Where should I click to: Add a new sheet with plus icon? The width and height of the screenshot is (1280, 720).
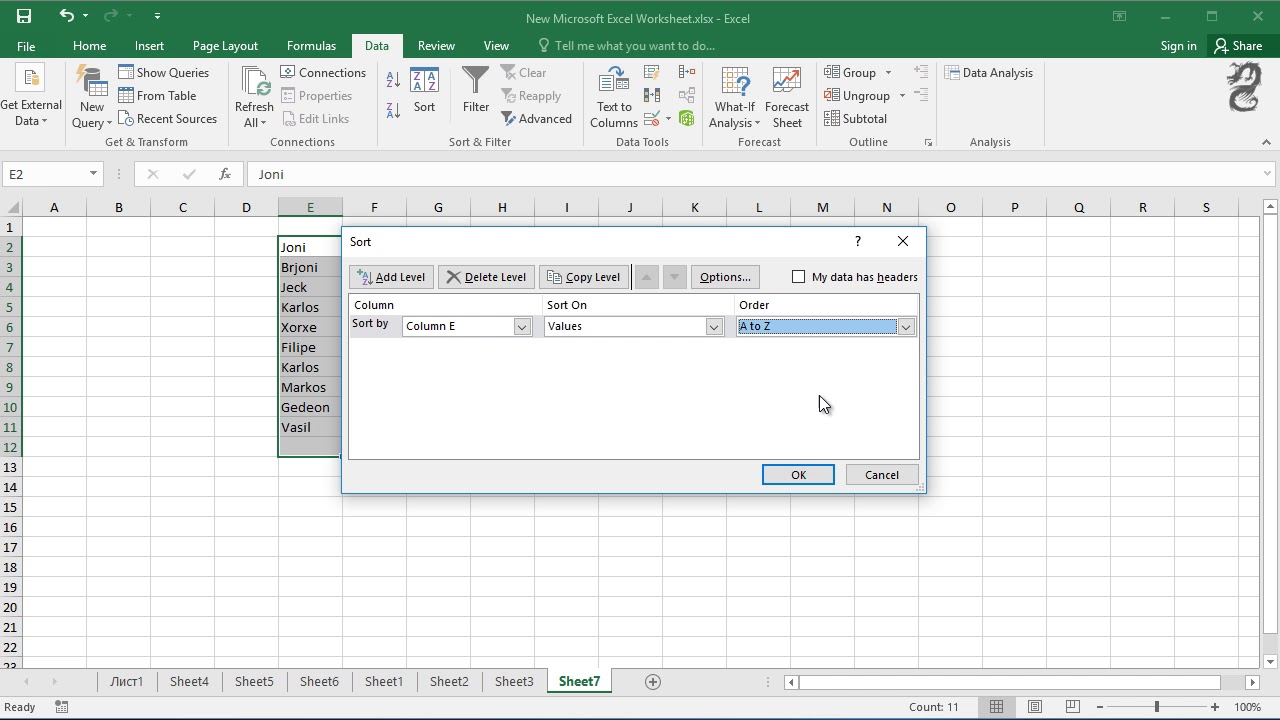[653, 681]
